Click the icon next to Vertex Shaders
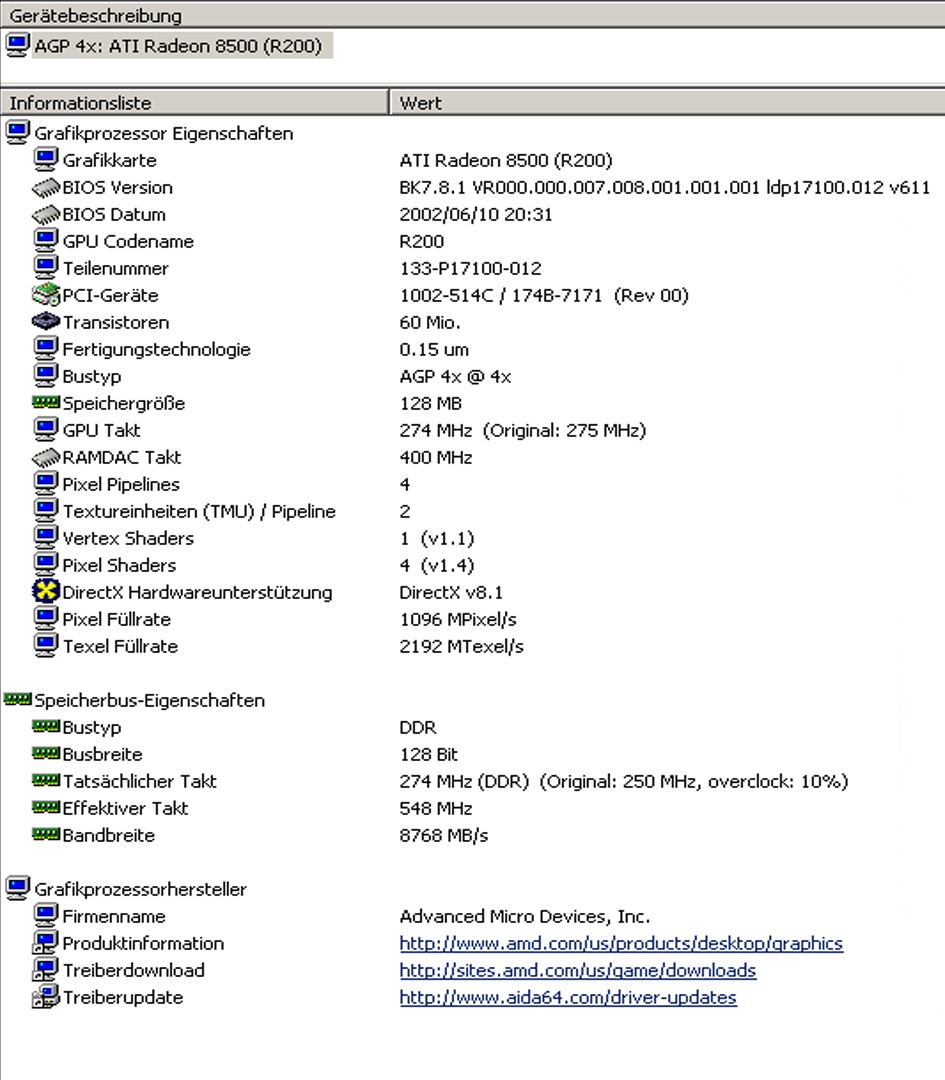The height and width of the screenshot is (1080, 945). 45,538
